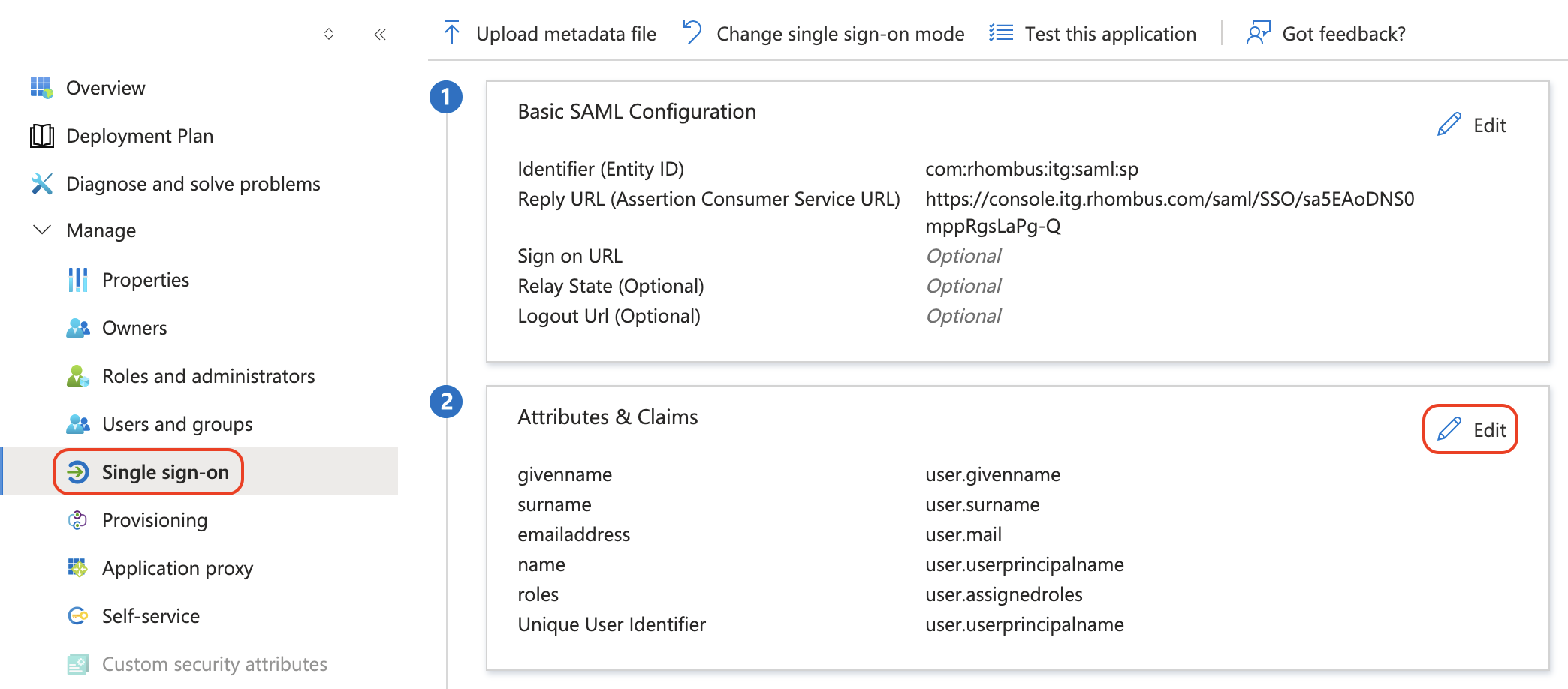The height and width of the screenshot is (689, 1568).
Task: Click the Roles and administrators icon
Action: tap(77, 376)
